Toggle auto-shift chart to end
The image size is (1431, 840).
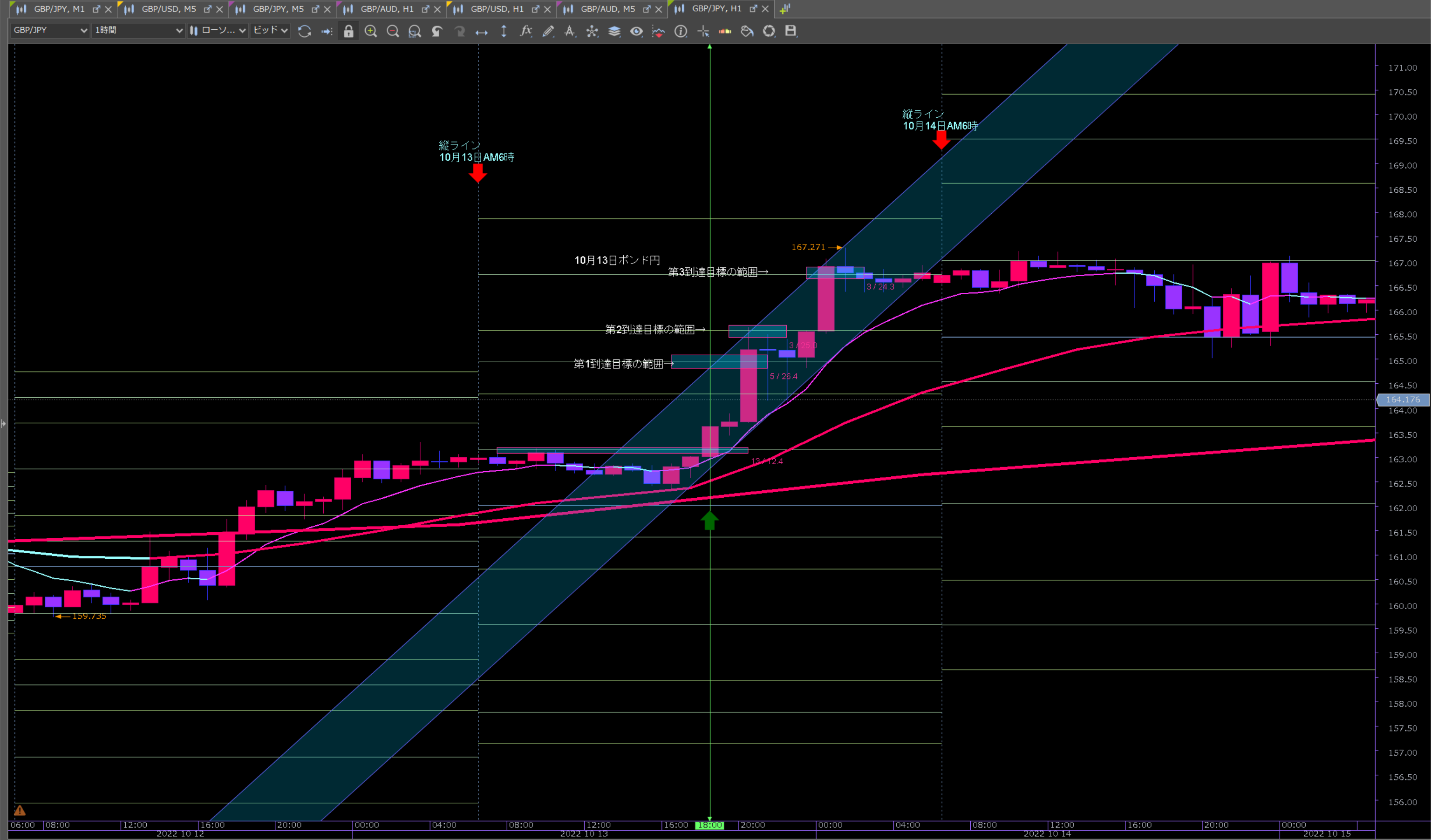[327, 31]
